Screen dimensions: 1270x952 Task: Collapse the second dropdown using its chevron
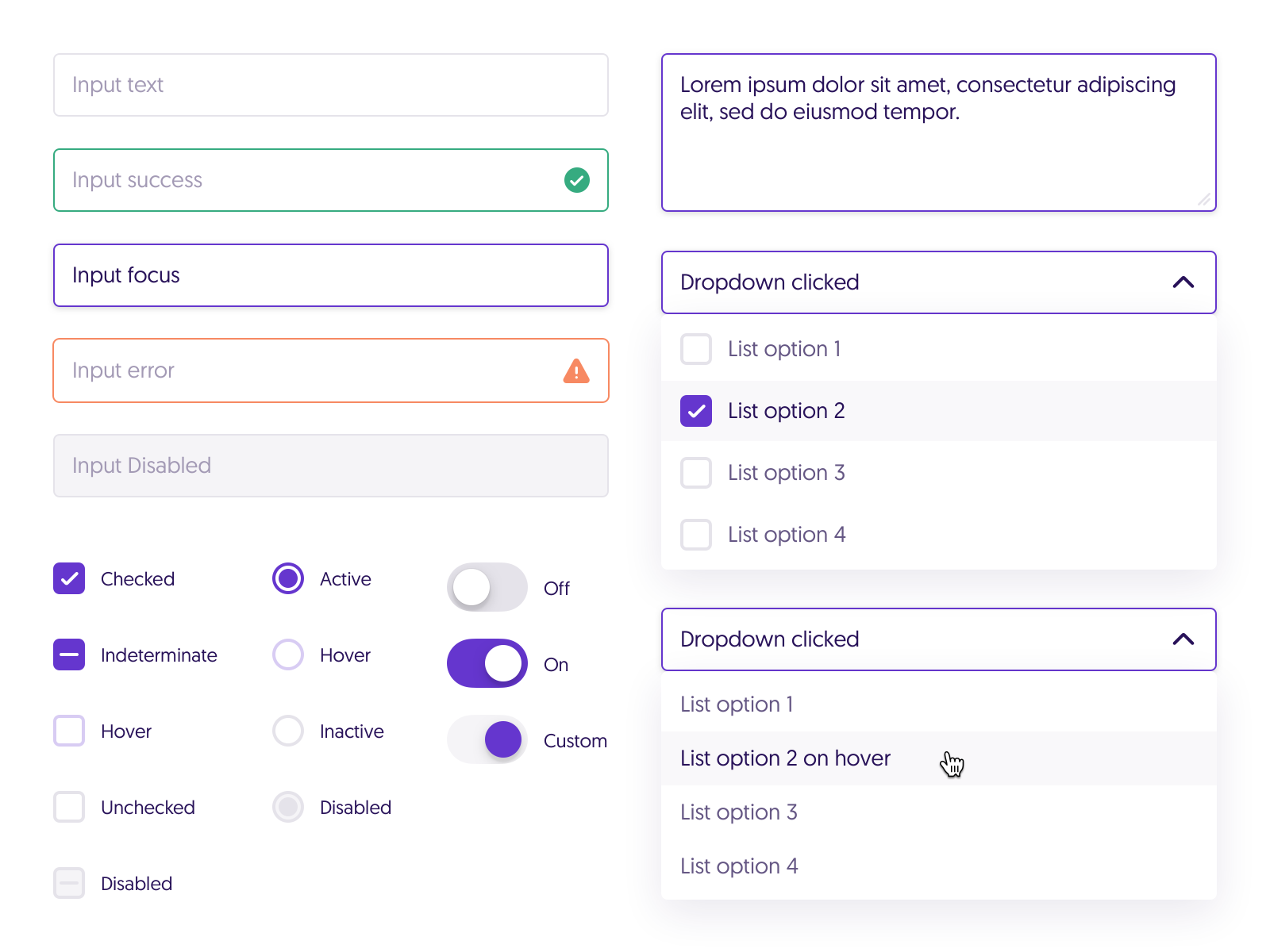1183,639
